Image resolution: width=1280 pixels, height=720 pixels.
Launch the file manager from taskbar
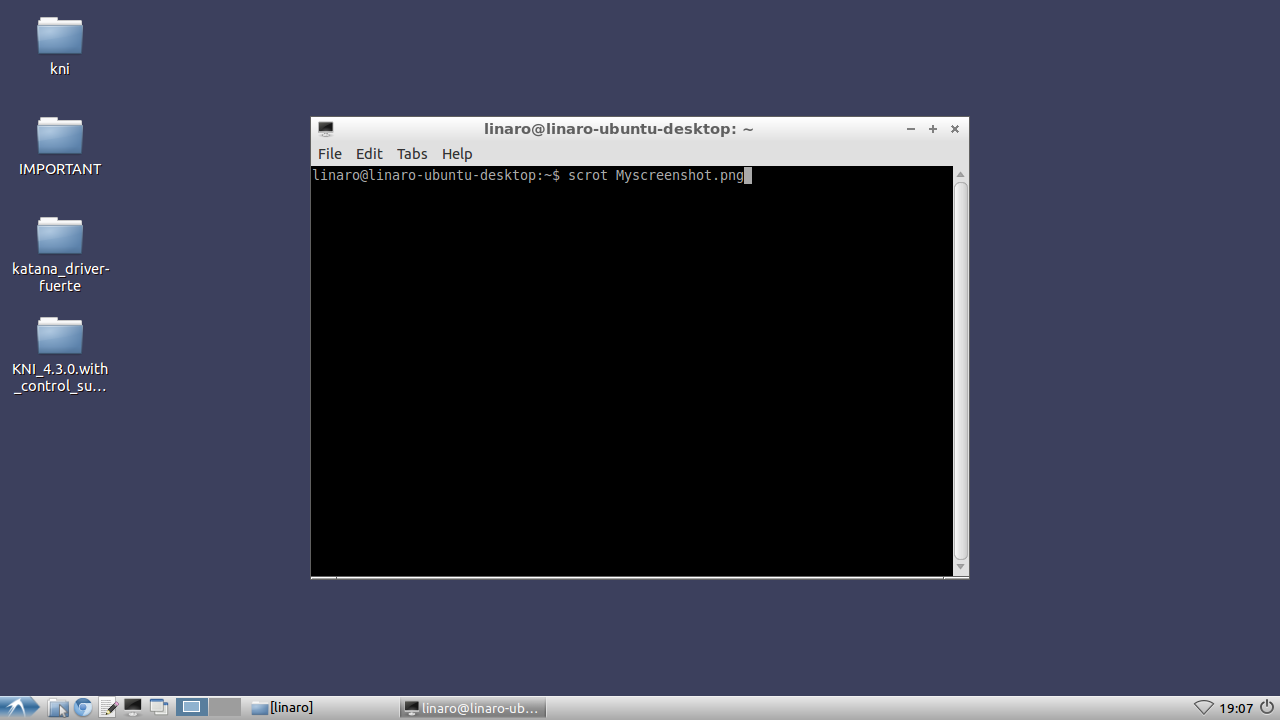tap(58, 708)
